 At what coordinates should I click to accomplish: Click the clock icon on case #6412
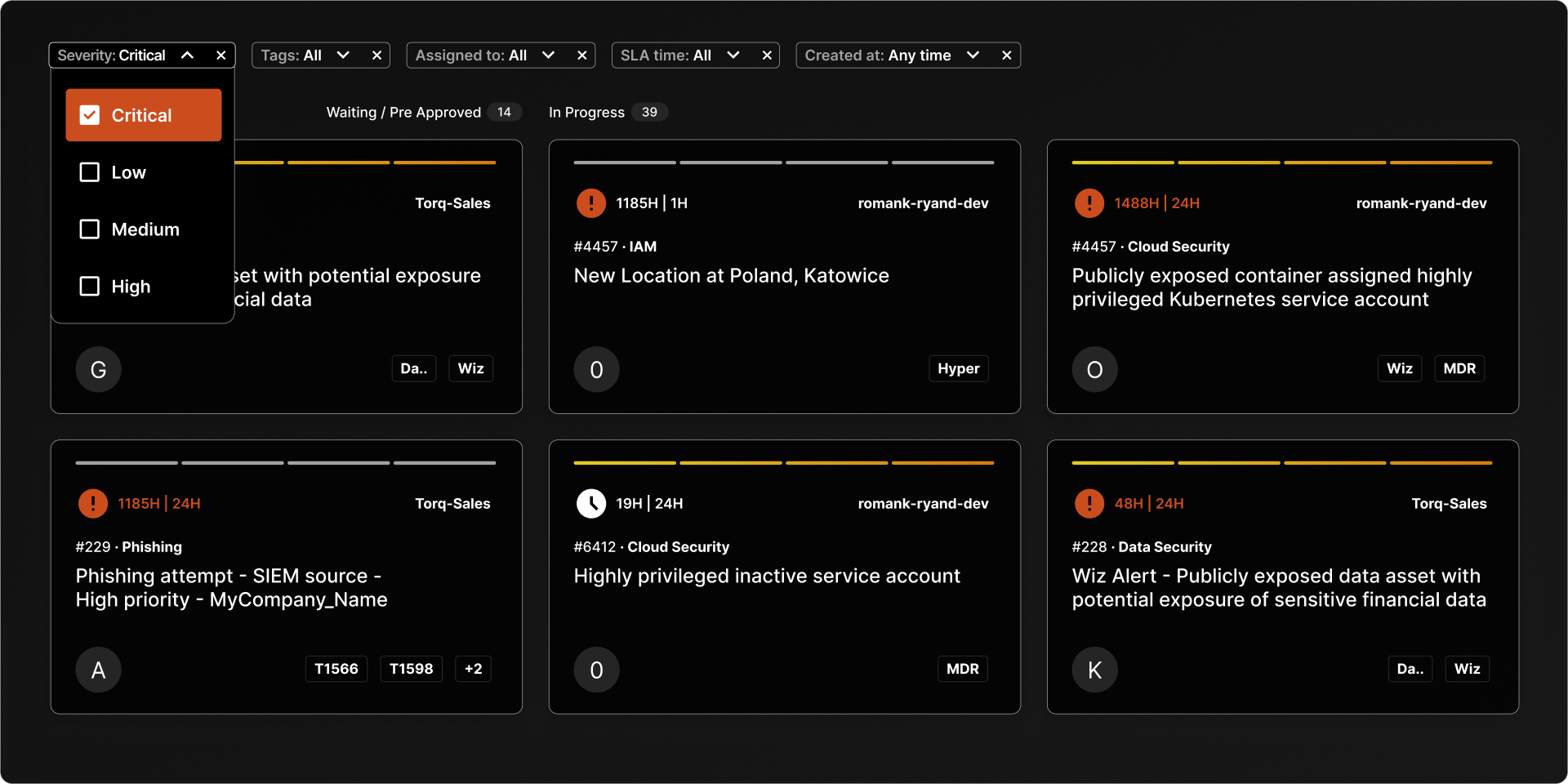click(591, 504)
